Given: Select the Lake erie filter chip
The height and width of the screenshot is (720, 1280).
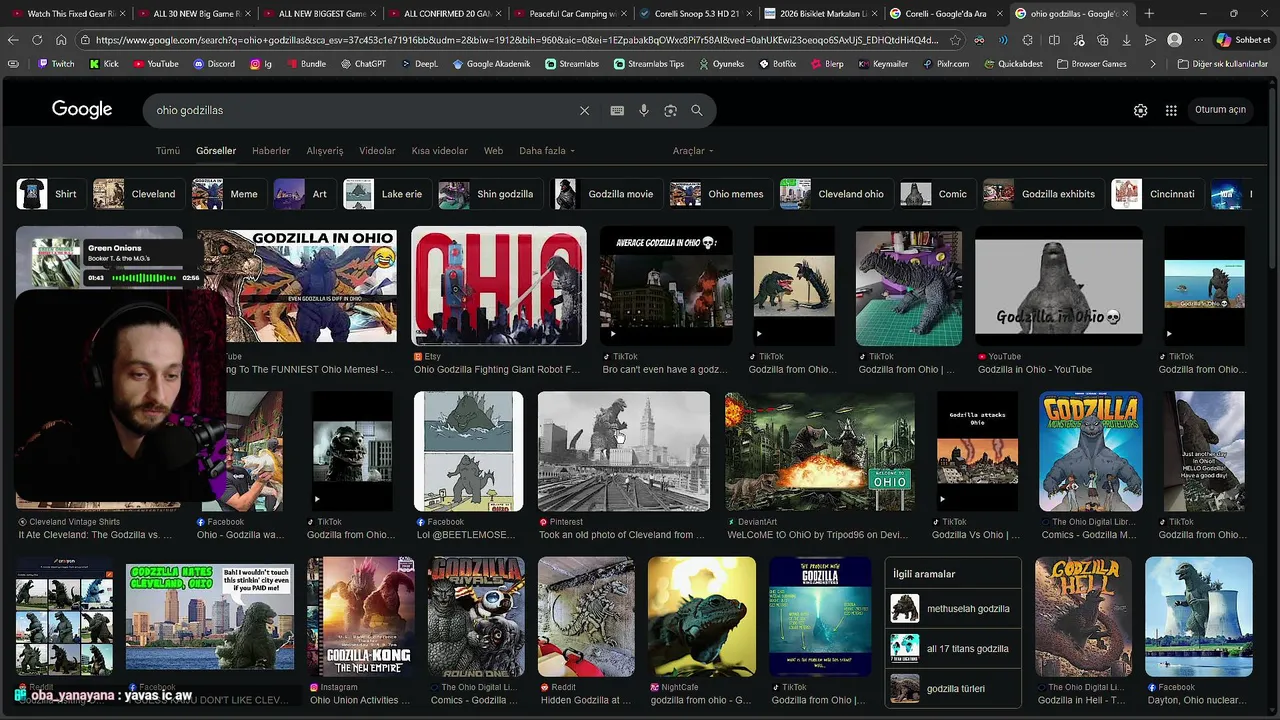Looking at the screenshot, I should [x=385, y=194].
